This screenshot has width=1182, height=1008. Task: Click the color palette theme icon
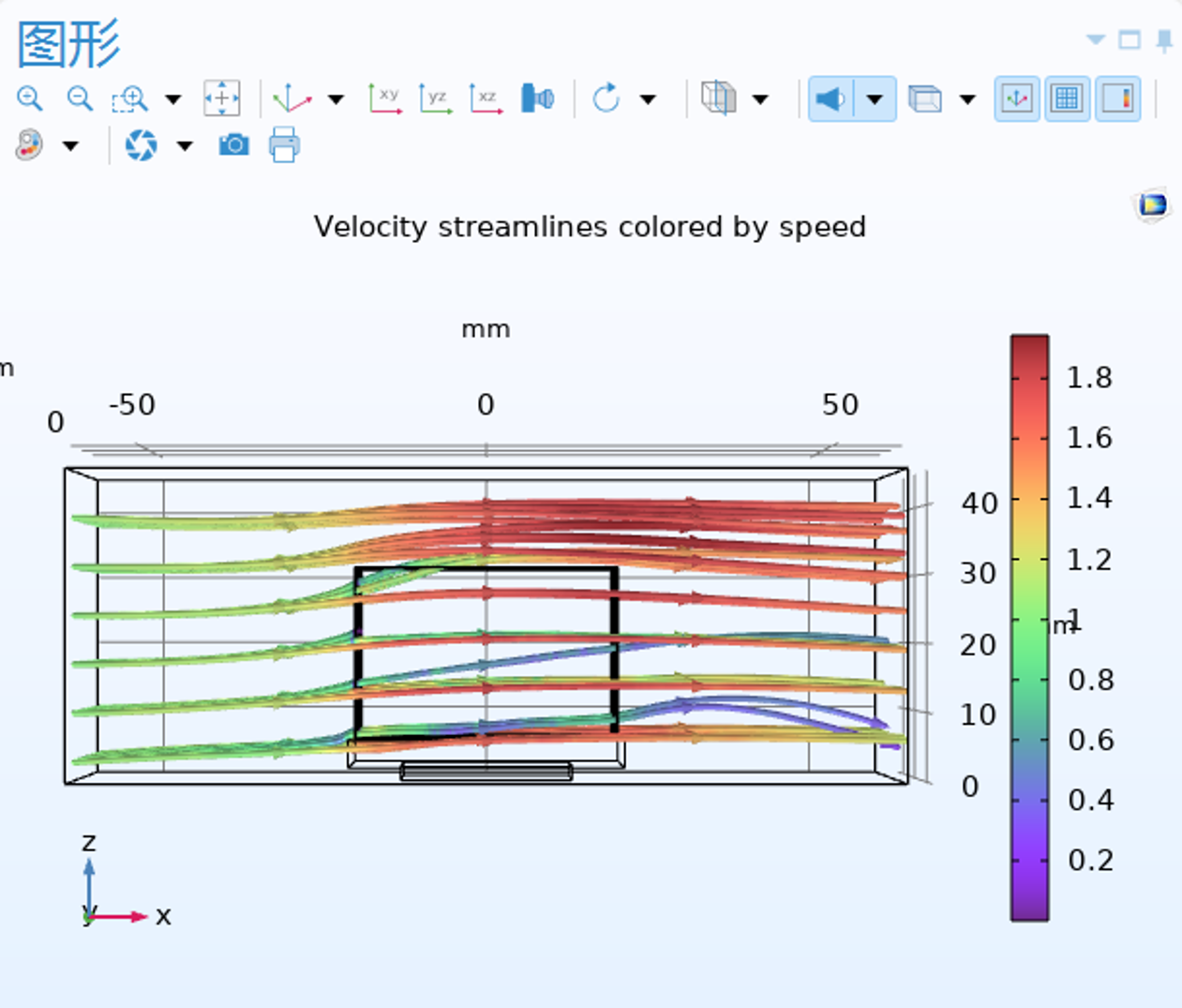coord(30,145)
